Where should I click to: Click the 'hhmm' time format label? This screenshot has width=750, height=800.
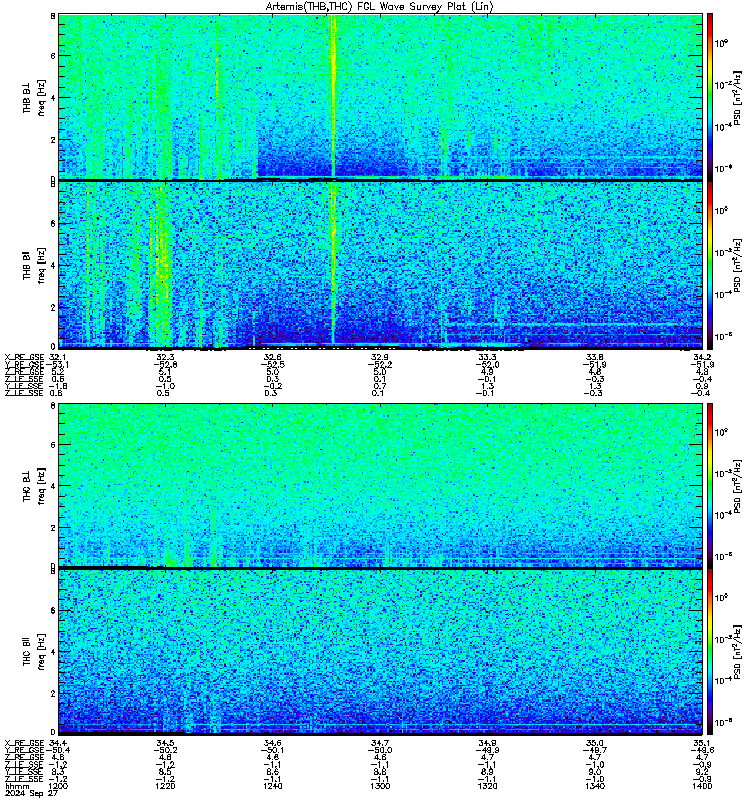17,786
